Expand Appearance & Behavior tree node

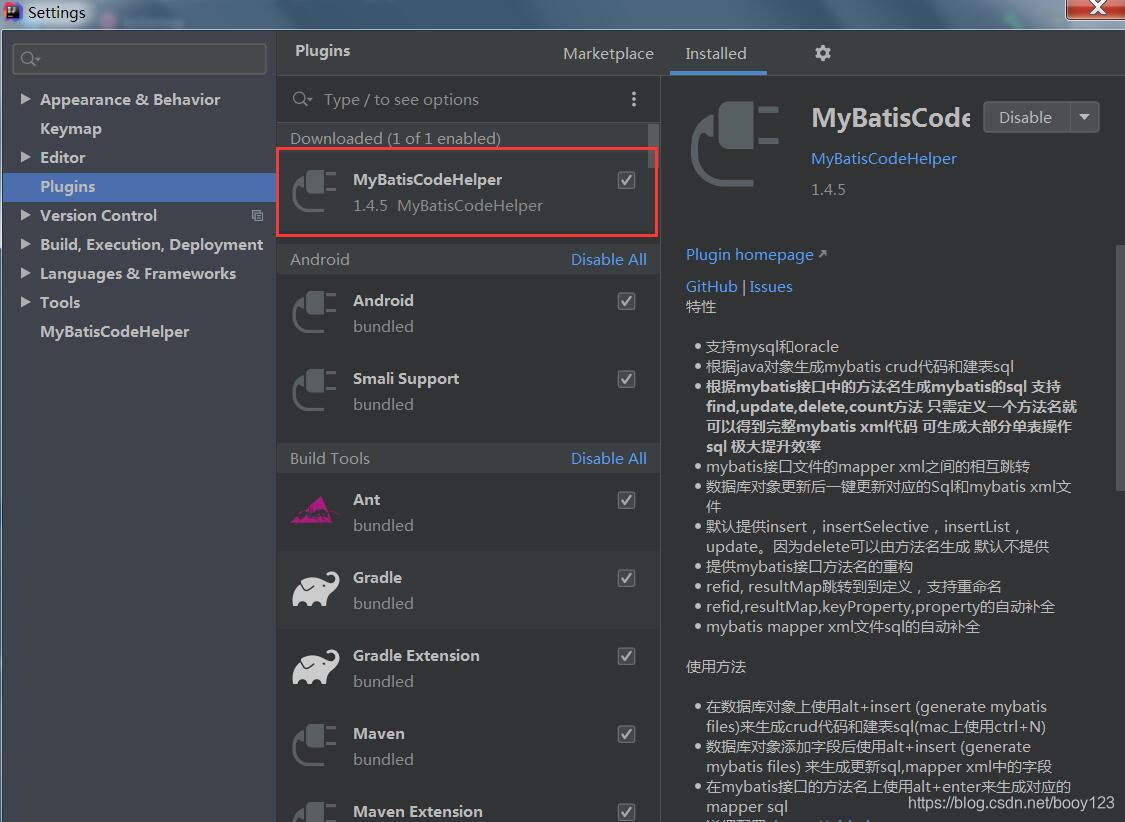(25, 99)
